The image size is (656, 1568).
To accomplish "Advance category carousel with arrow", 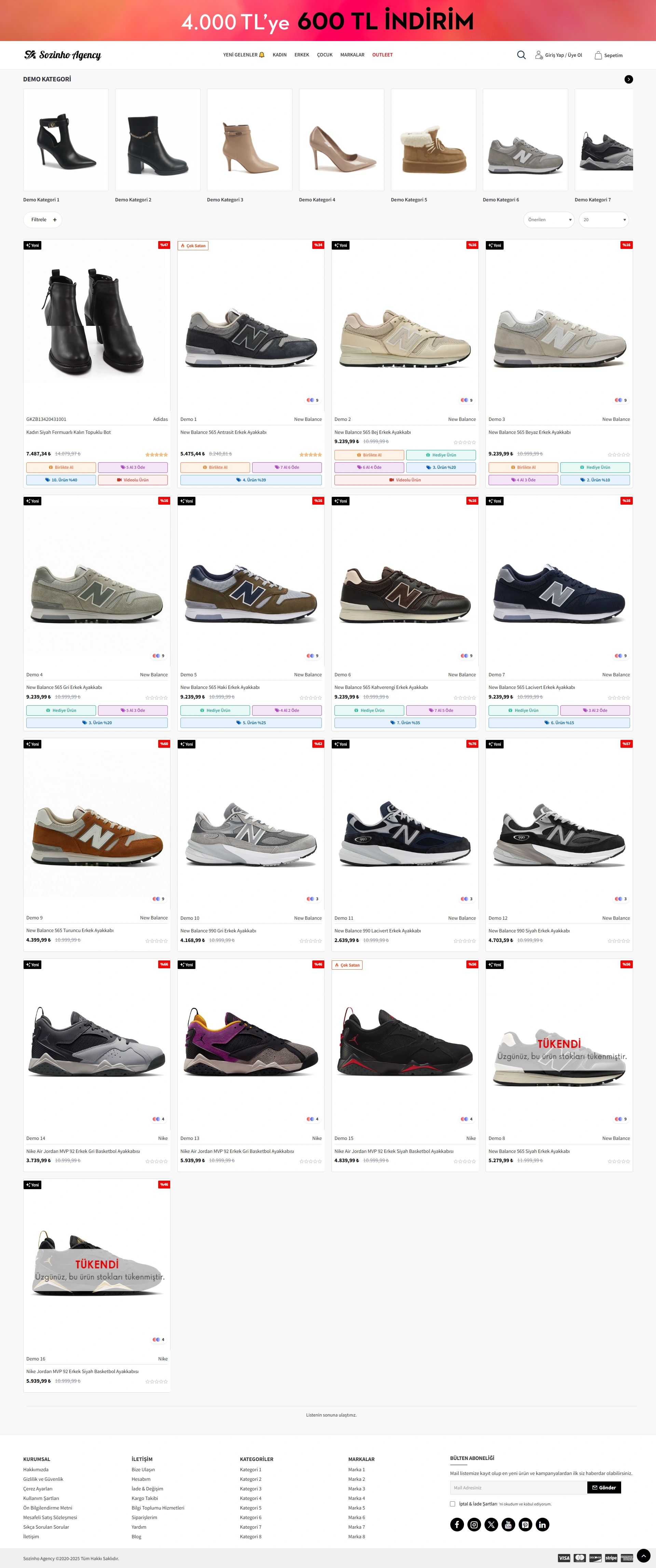I will coord(629,79).
